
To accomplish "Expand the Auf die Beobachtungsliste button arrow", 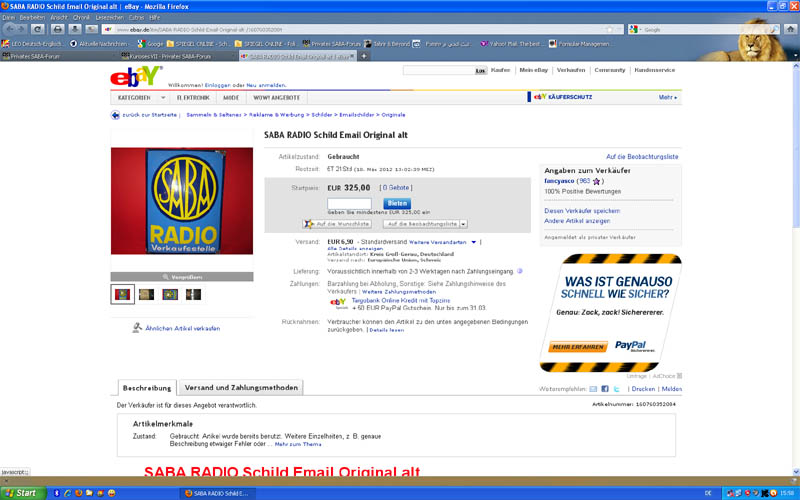I will pos(463,224).
